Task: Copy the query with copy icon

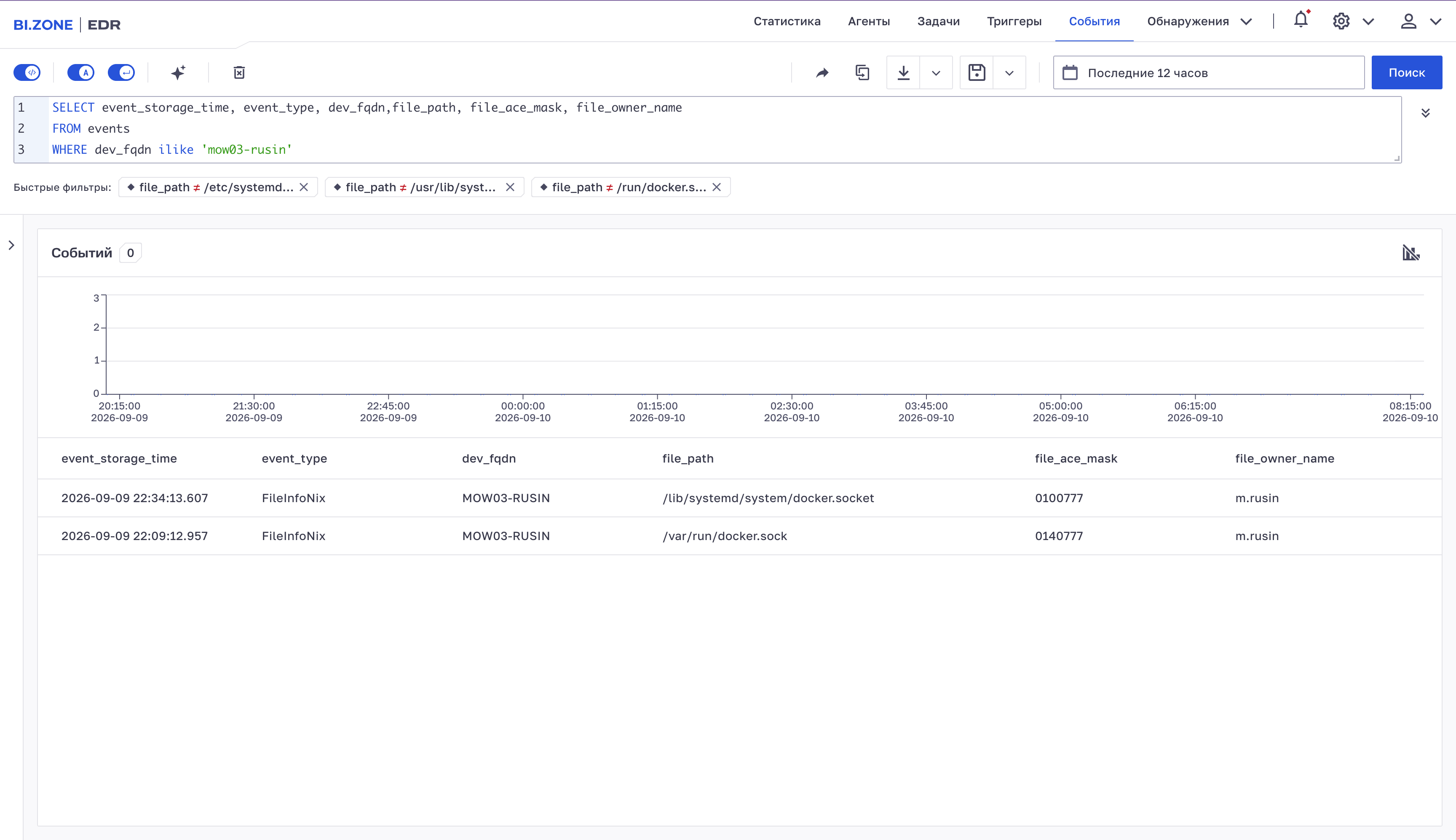Action: 862,73
